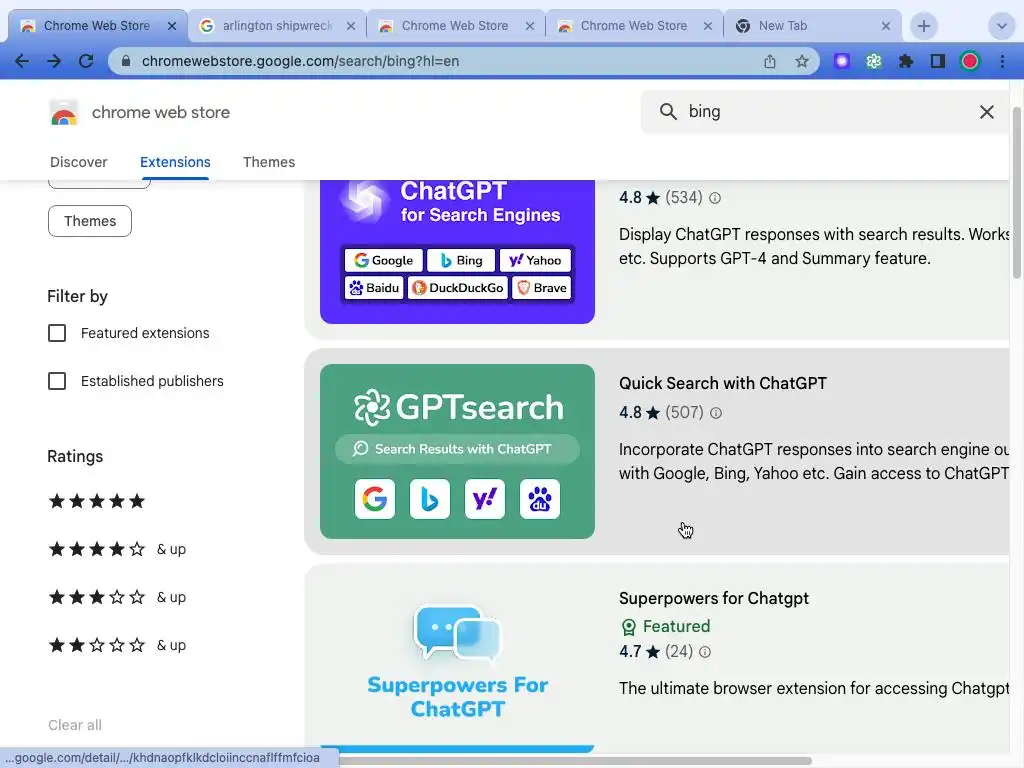This screenshot has height=768, width=1024.
Task: Open rating info icon next to (534)
Action: click(715, 198)
